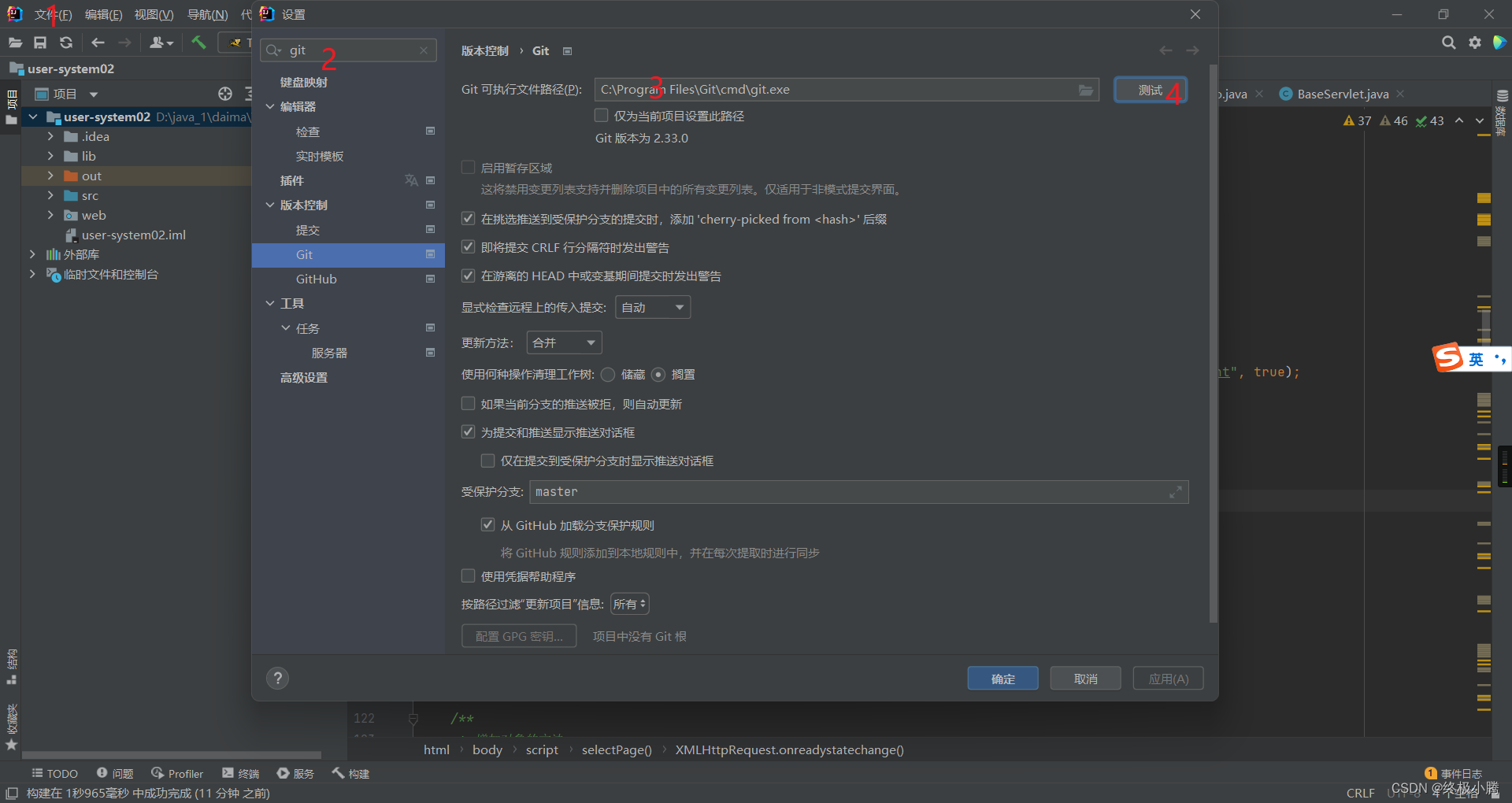Open the Build (构建) tool window

point(350,774)
